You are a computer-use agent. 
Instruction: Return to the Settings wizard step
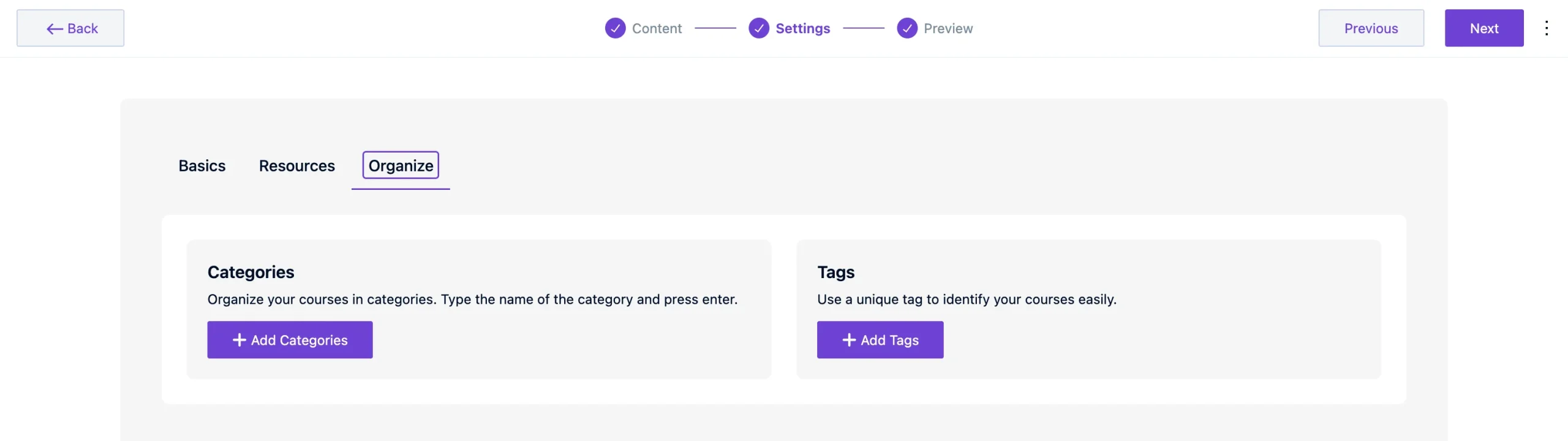tap(802, 28)
